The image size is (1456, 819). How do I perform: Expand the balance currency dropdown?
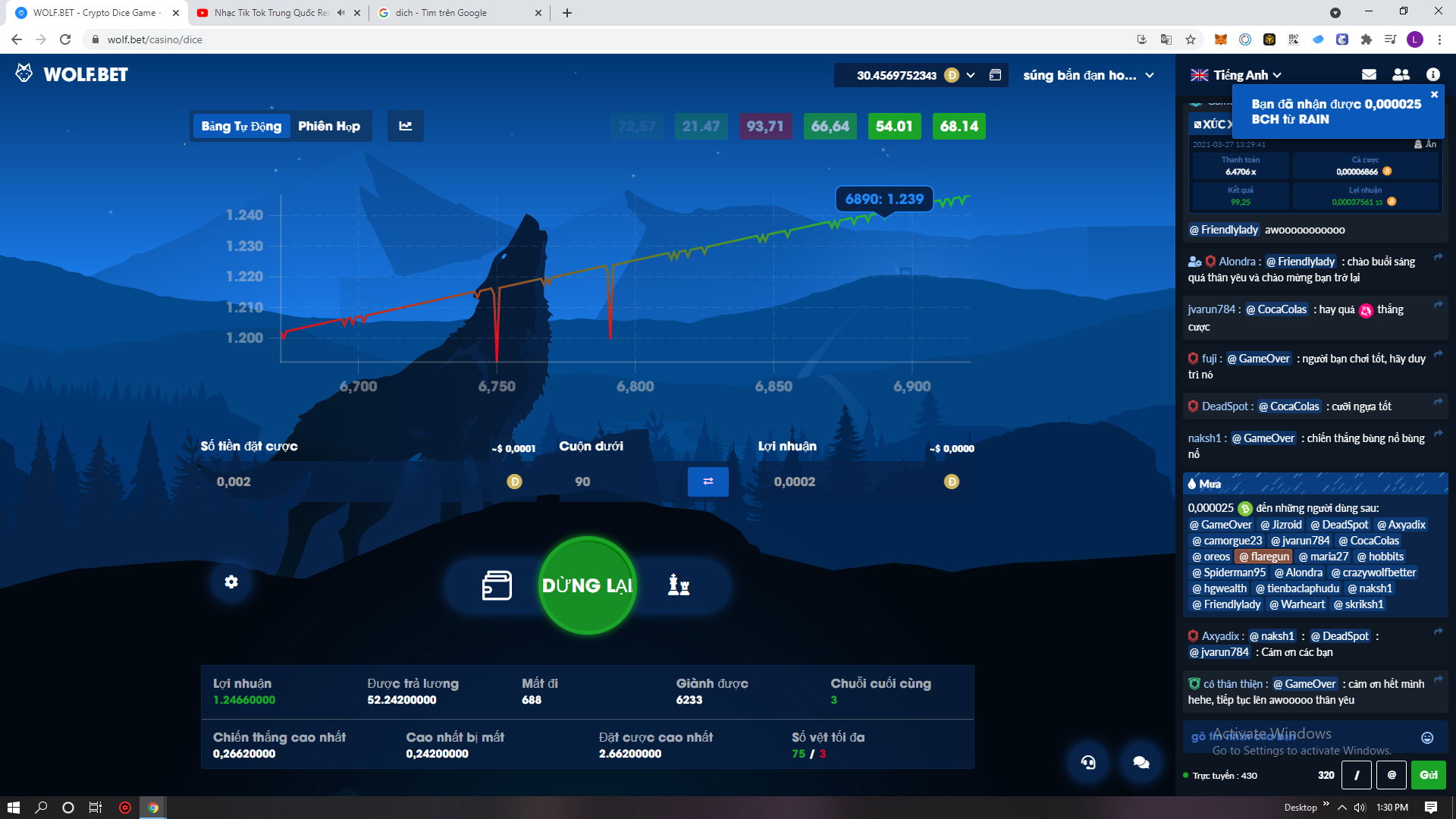[x=971, y=75]
